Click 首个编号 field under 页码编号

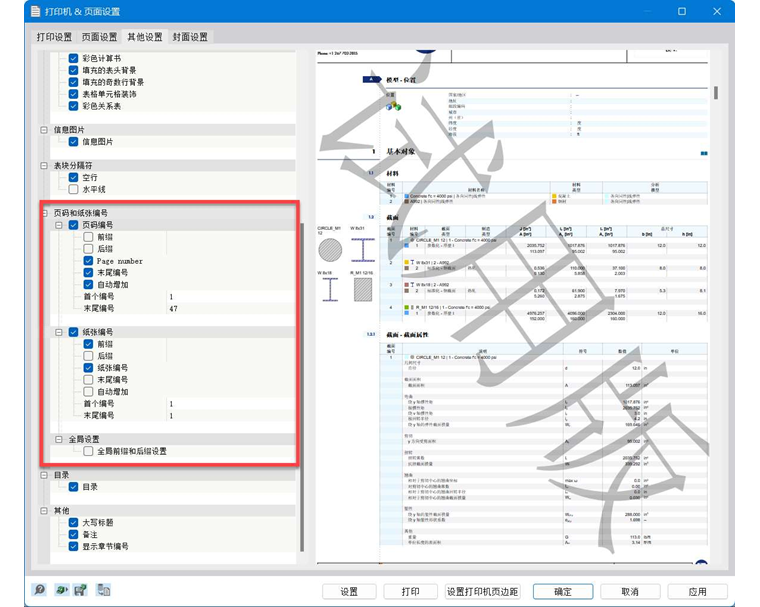[x=231, y=296]
